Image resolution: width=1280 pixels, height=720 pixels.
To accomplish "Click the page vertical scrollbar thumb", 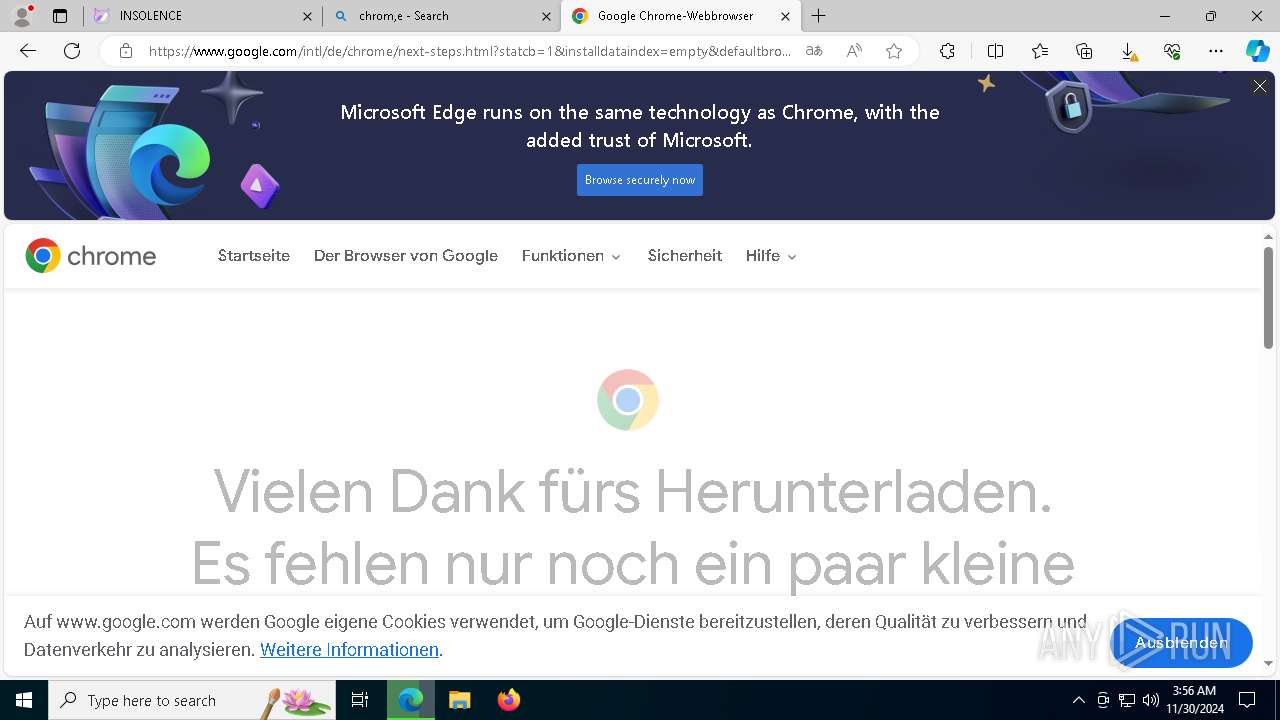I will coord(1268,297).
